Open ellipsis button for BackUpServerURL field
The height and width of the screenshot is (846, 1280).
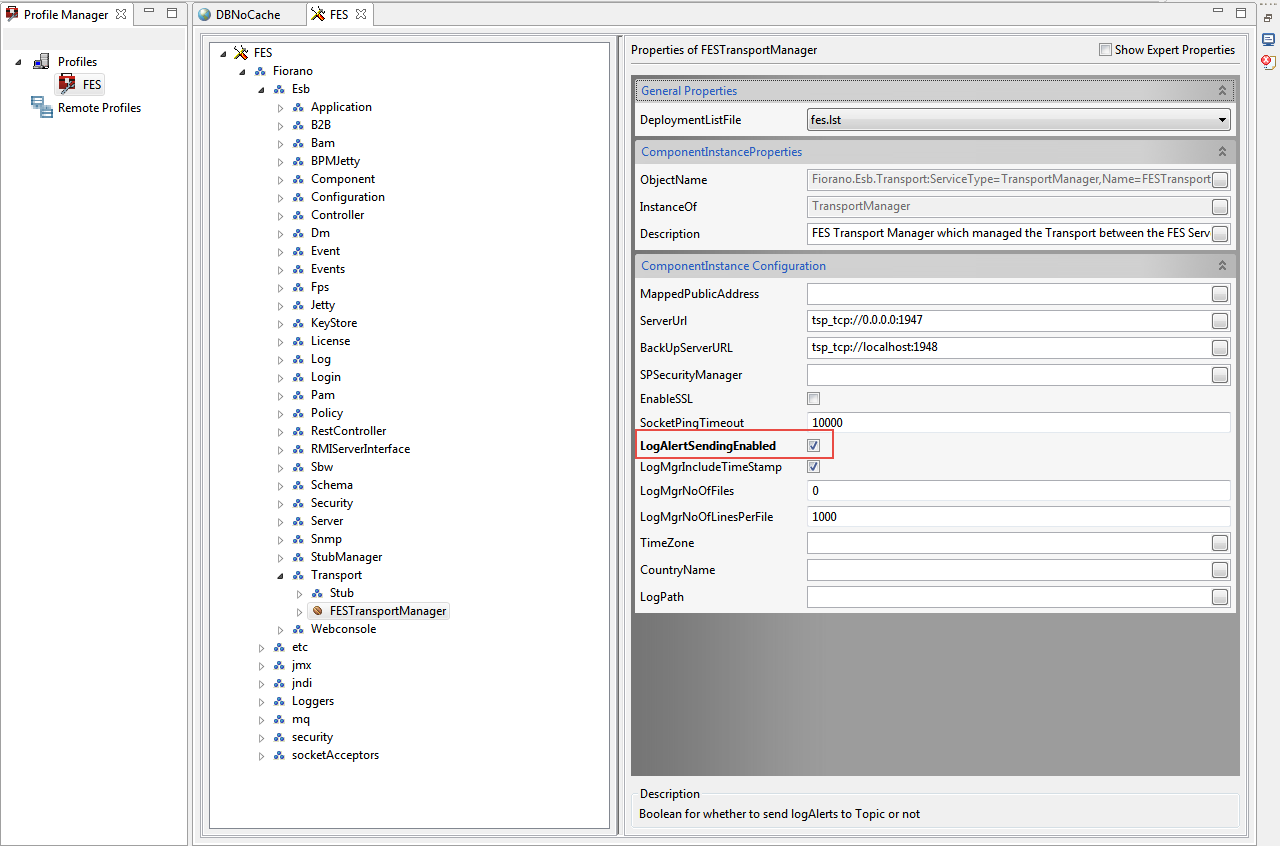[x=1220, y=348]
